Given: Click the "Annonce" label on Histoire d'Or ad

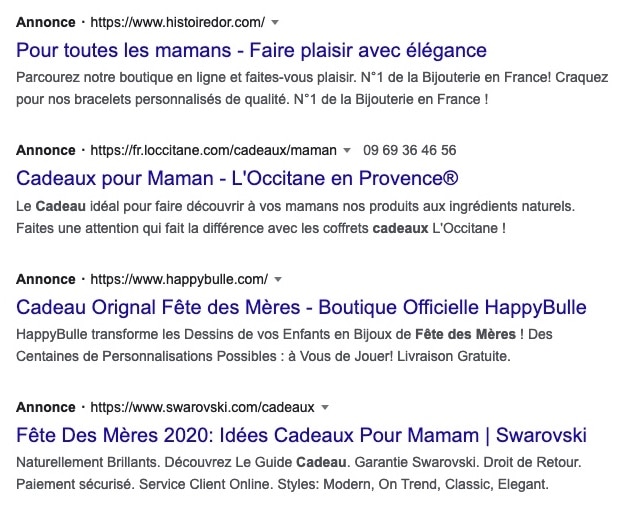Looking at the screenshot, I should point(46,21).
